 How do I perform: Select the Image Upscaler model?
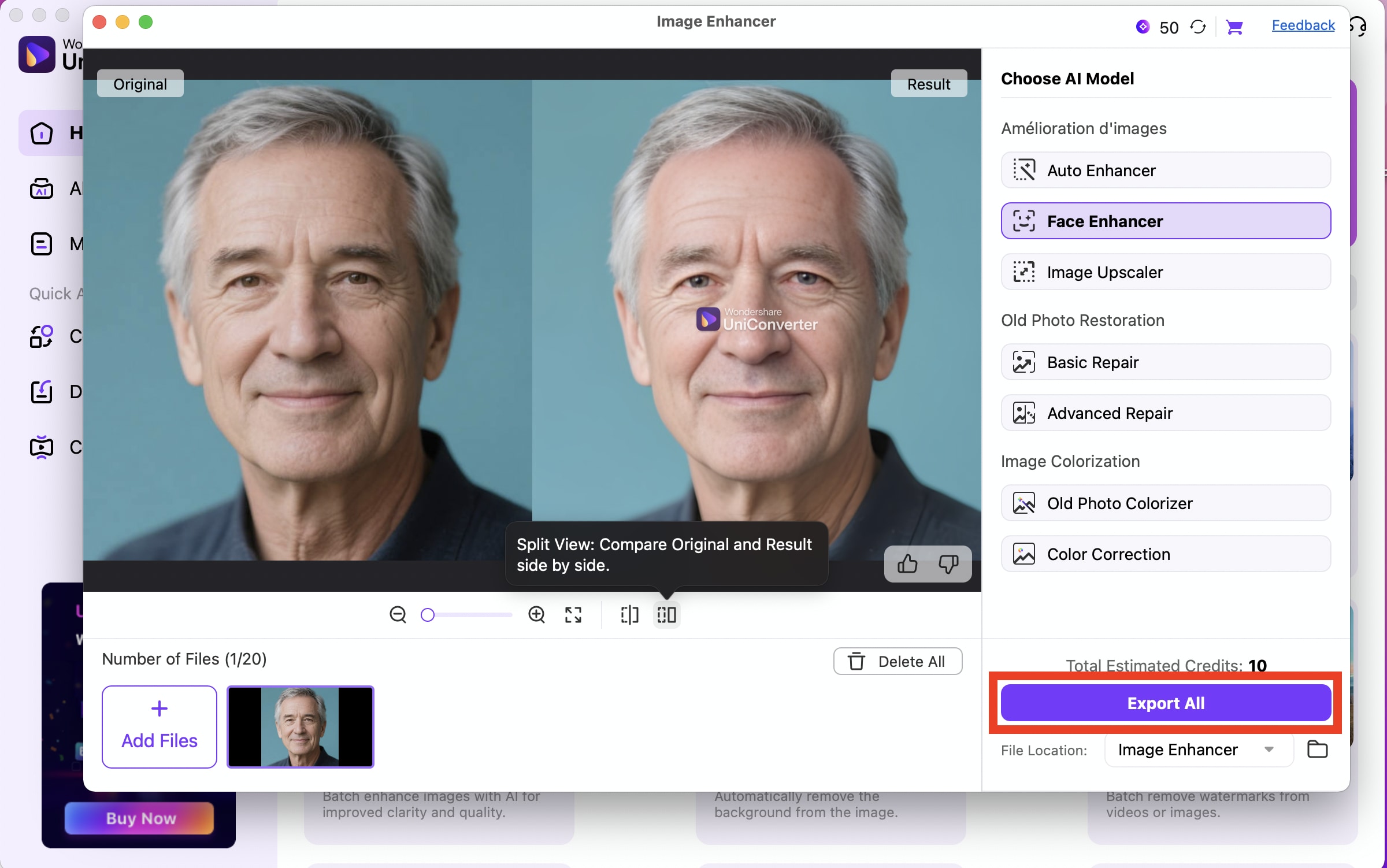(1165, 272)
